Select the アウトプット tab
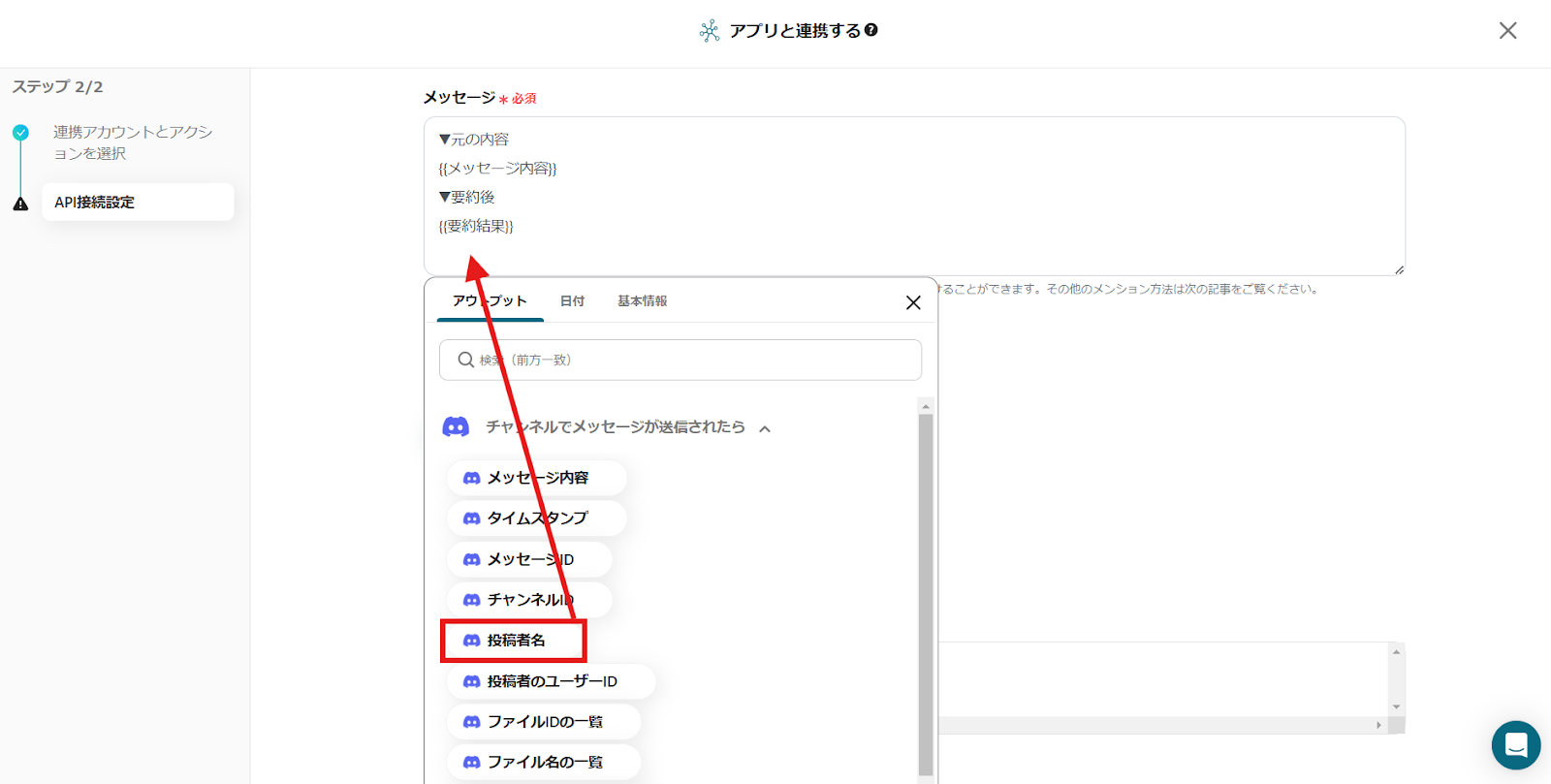This screenshot has width=1551, height=784. (x=489, y=301)
